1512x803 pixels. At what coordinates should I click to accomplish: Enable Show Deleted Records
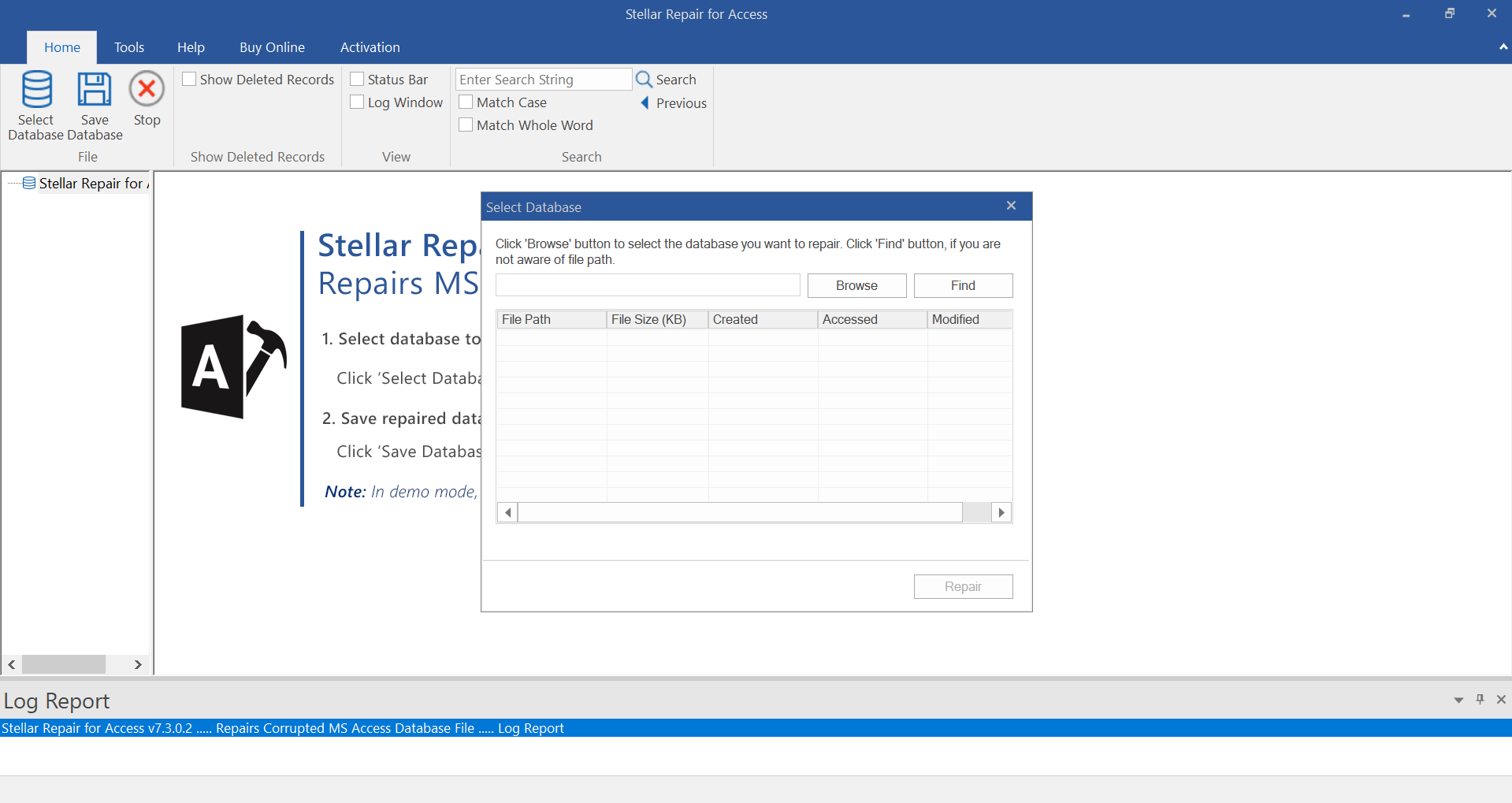coord(189,79)
